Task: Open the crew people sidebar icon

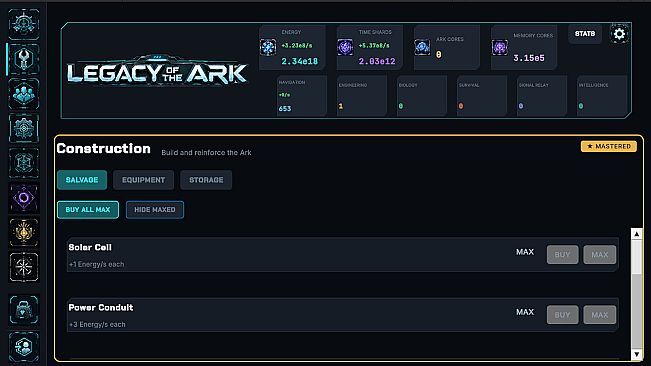Action: [24, 94]
